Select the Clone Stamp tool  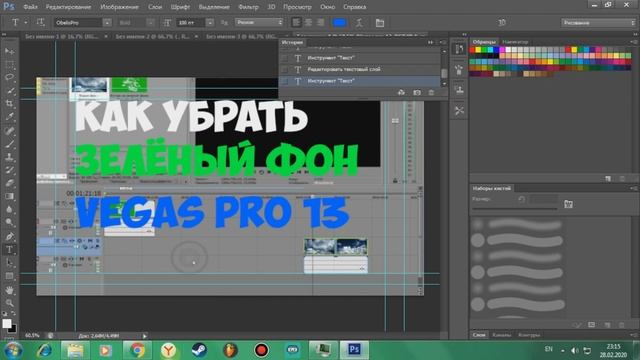(x=9, y=157)
